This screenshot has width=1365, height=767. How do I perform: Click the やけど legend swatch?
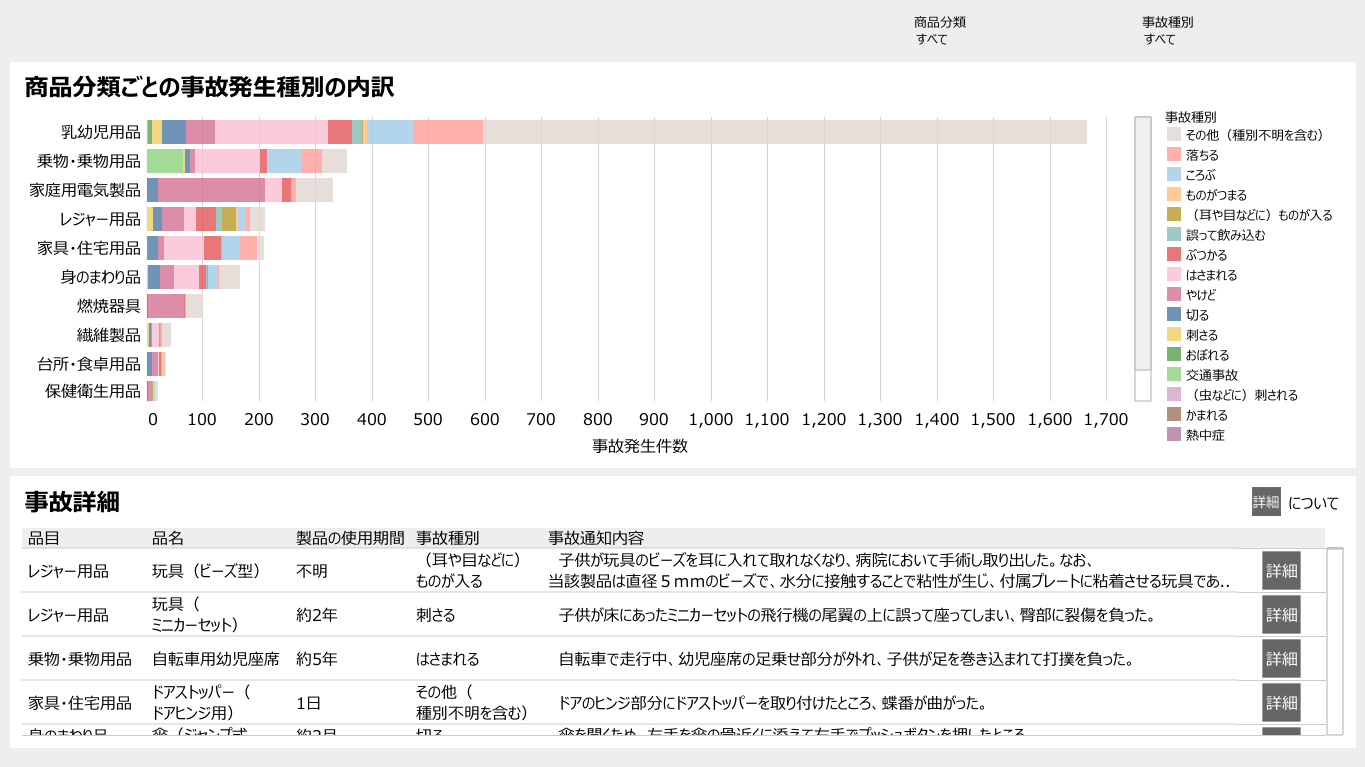[1174, 295]
